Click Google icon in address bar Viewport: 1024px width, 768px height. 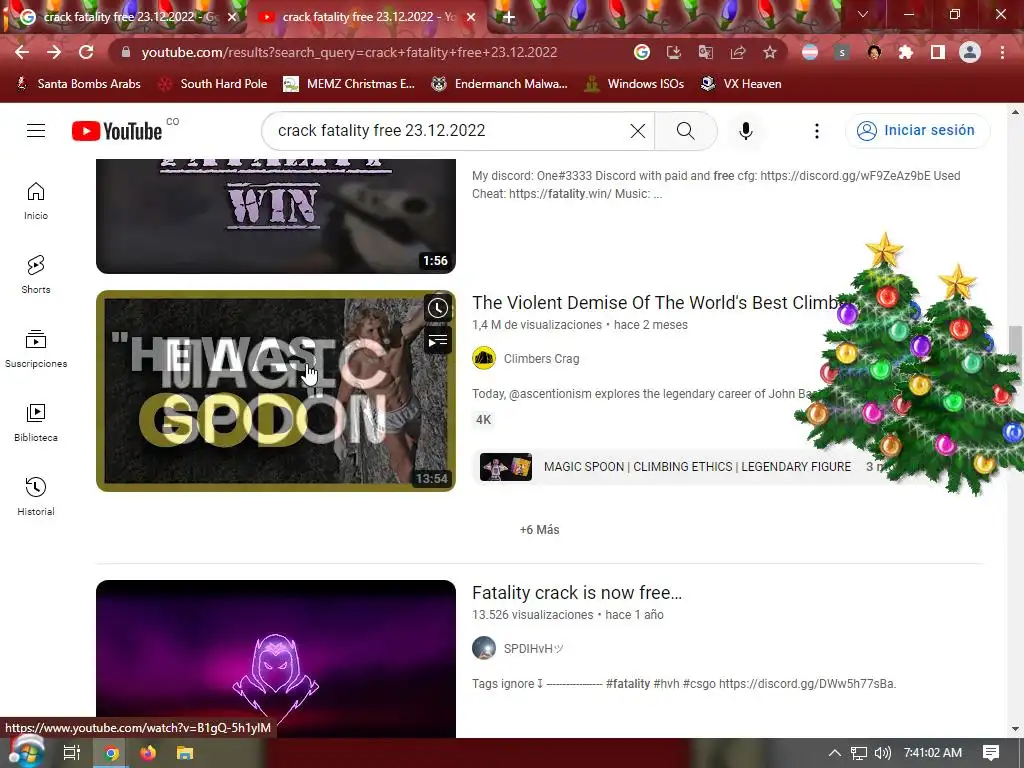pos(642,52)
